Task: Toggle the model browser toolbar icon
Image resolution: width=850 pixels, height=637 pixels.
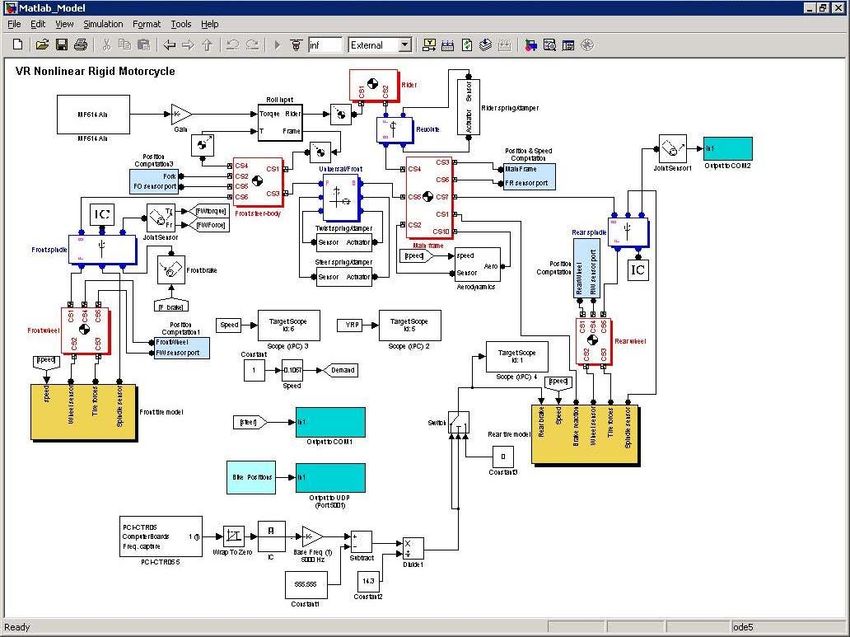Action: click(x=568, y=45)
